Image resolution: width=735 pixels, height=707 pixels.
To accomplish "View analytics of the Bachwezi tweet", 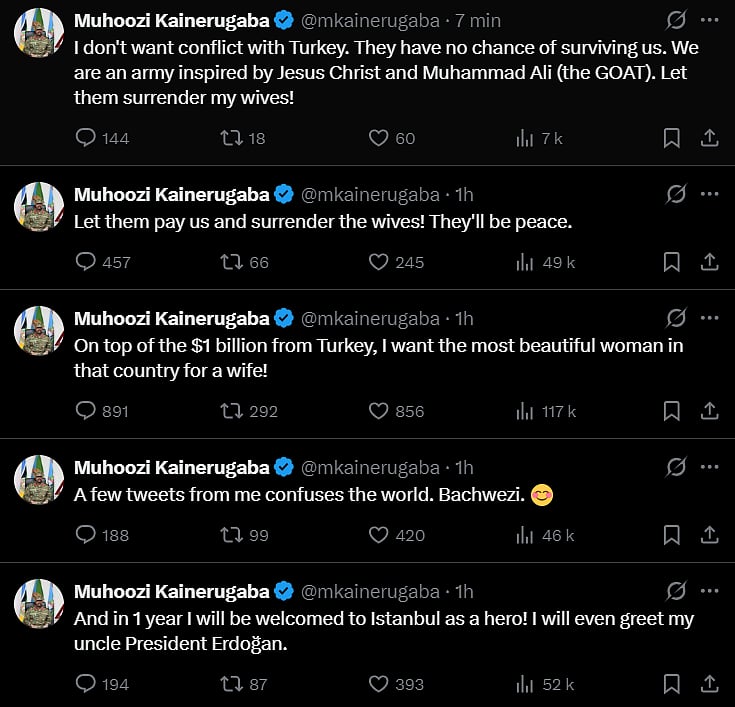I will [525, 535].
